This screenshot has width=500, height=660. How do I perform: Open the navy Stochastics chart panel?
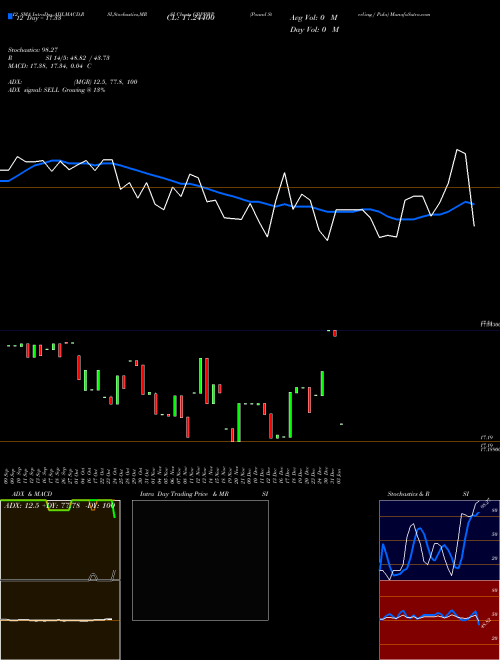pos(439,540)
